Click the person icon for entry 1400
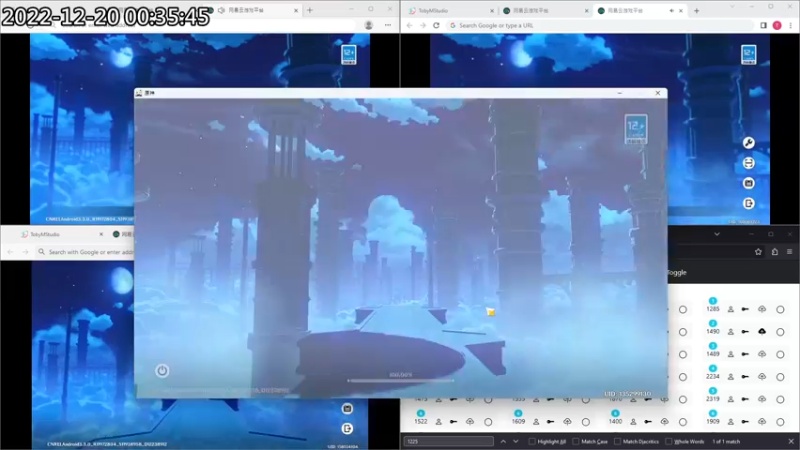This screenshot has height=450, width=800. [x=633, y=422]
